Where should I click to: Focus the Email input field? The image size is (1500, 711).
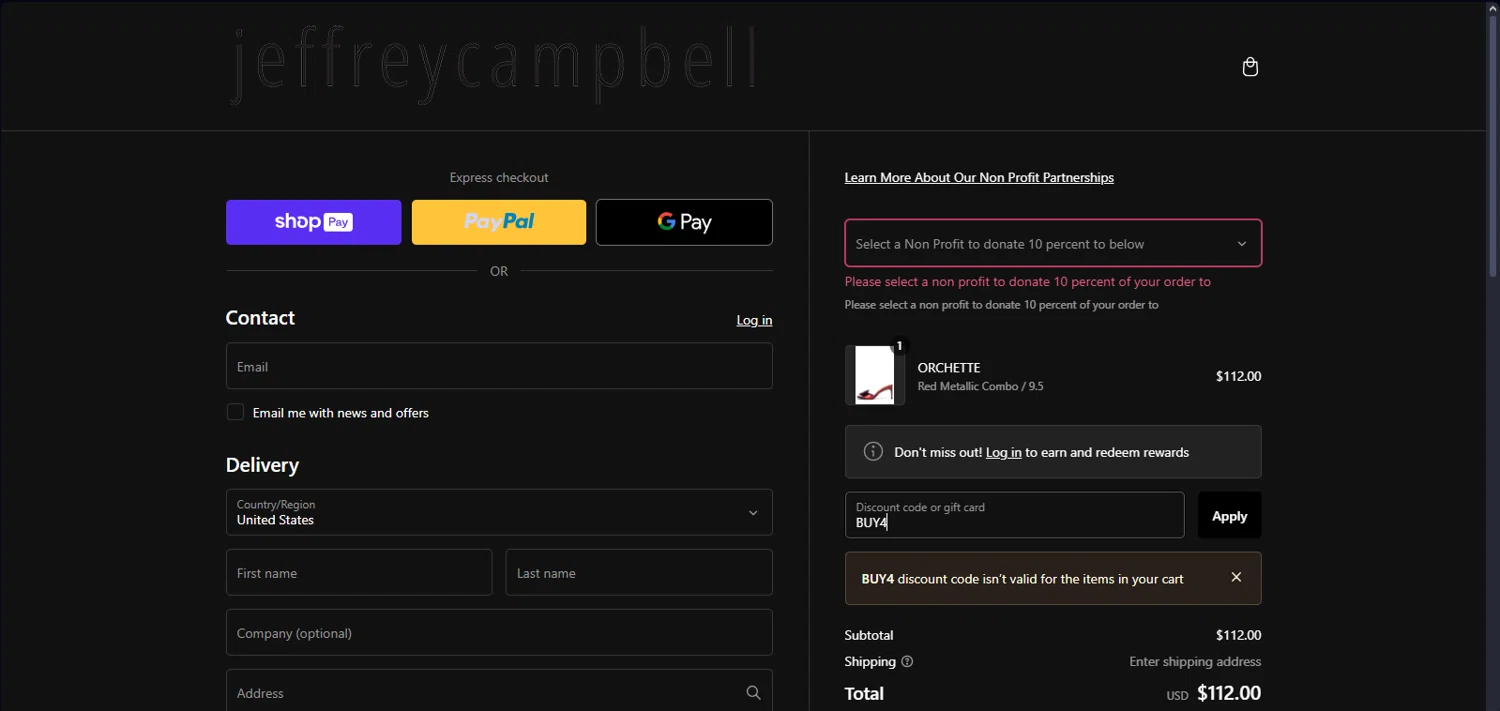coord(499,366)
